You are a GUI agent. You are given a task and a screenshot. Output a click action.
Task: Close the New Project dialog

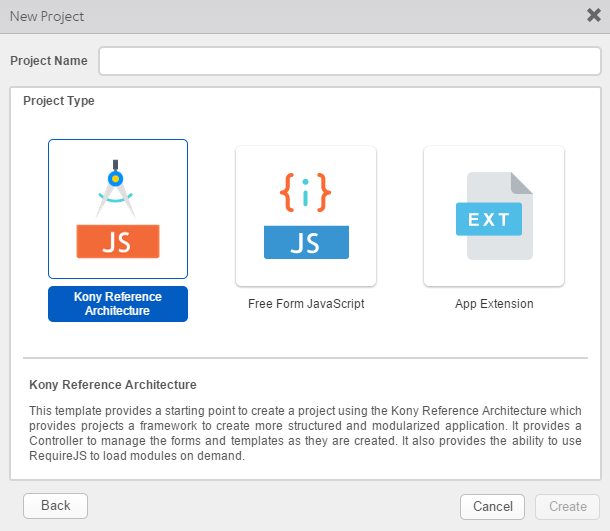click(x=594, y=16)
